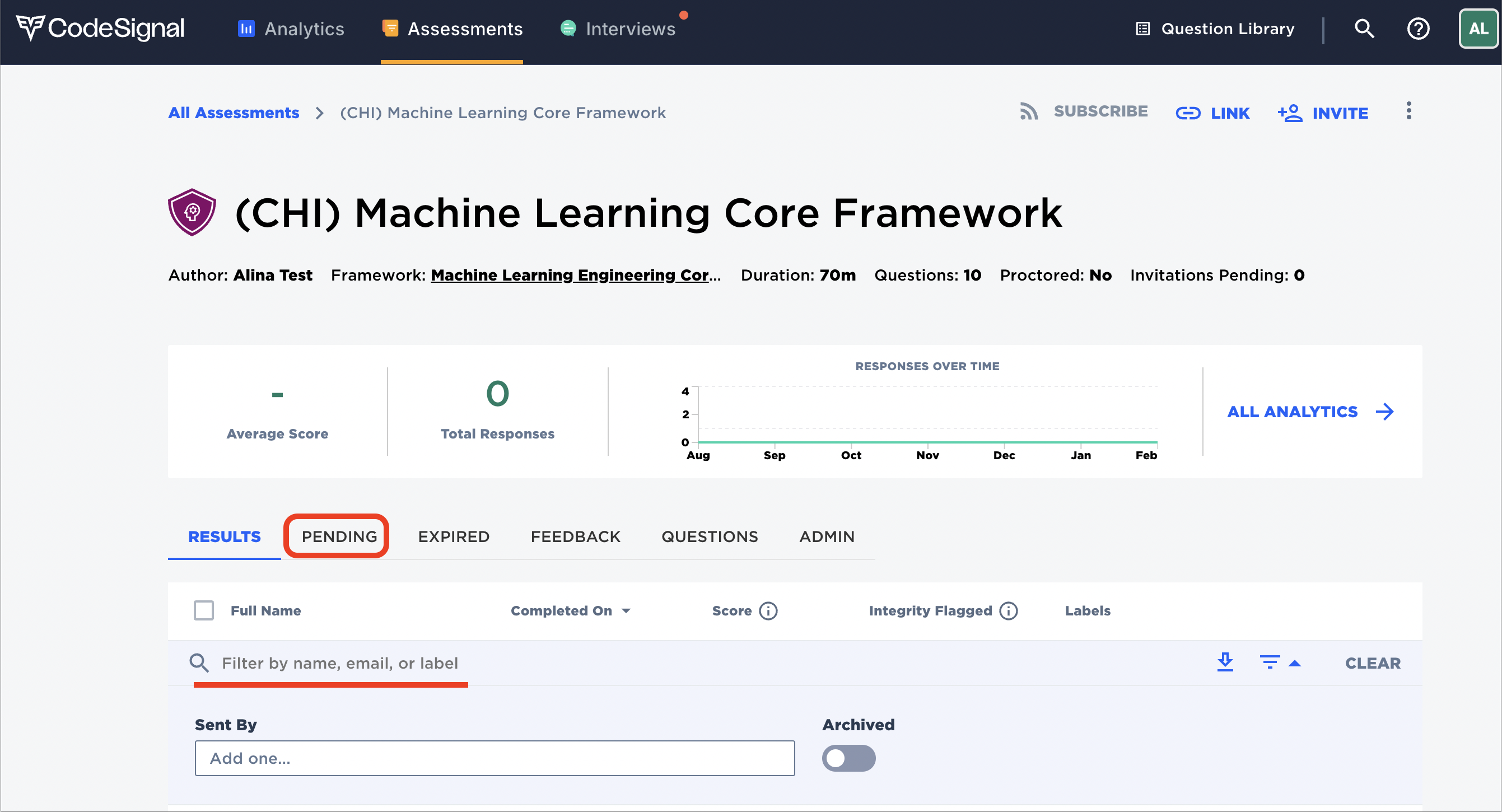
Task: Click the Subscribe feed icon
Action: 1029,111
